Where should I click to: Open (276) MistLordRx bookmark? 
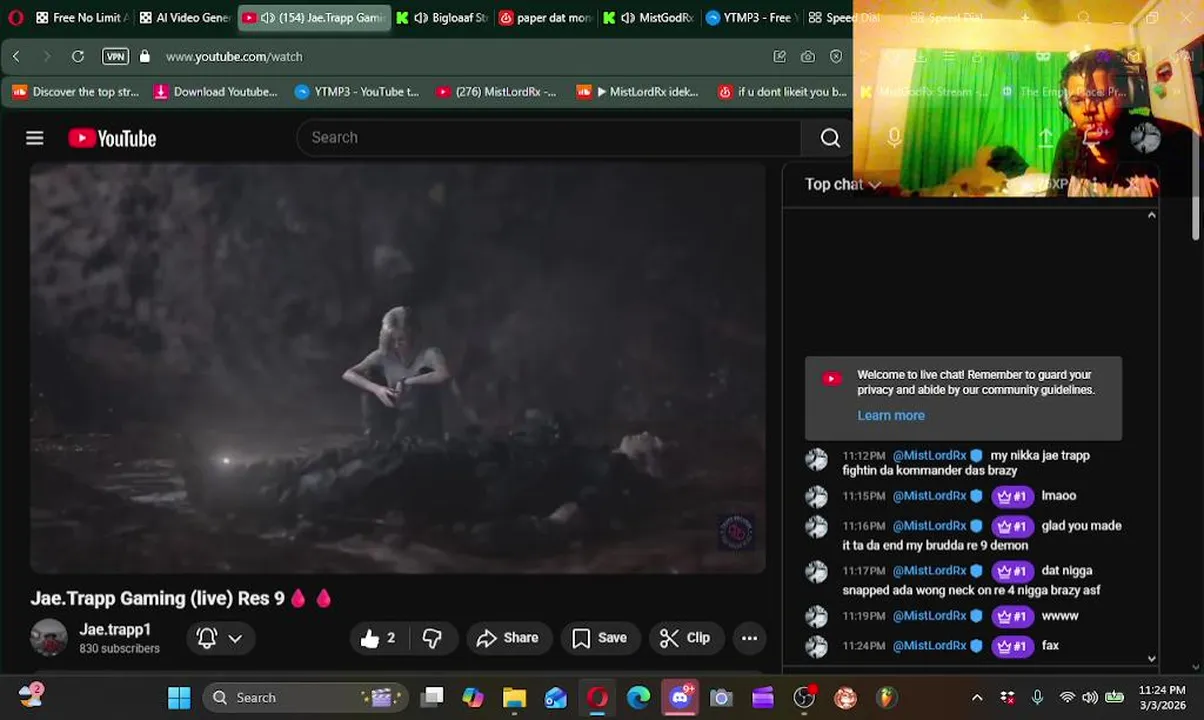coord(497,92)
